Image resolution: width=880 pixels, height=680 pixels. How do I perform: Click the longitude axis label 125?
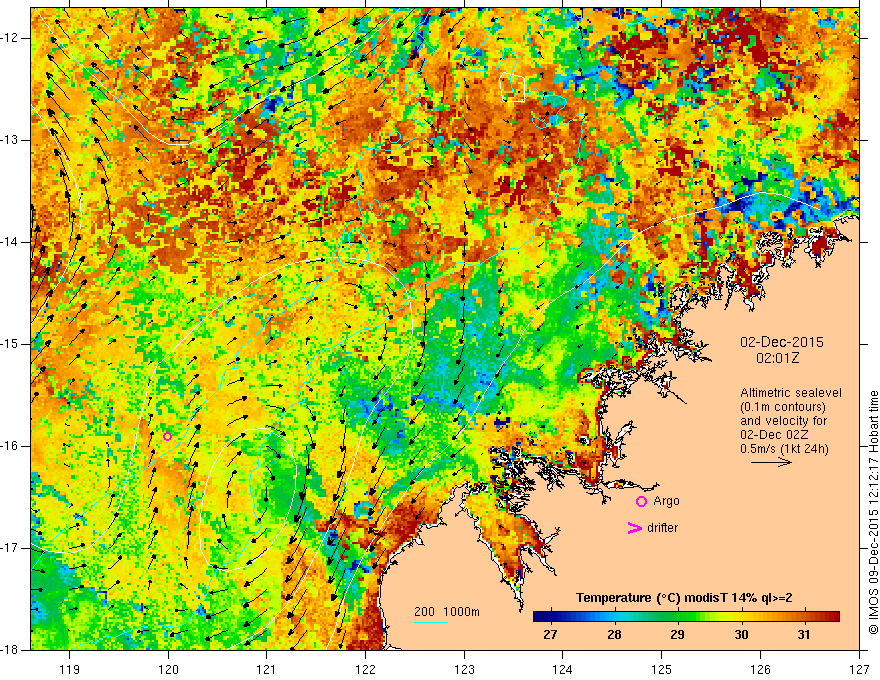(x=662, y=669)
